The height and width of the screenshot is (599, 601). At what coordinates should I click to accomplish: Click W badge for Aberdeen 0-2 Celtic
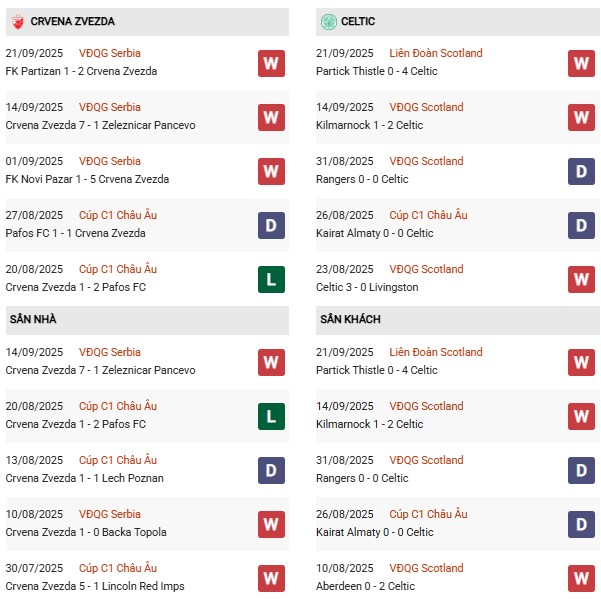click(x=581, y=578)
